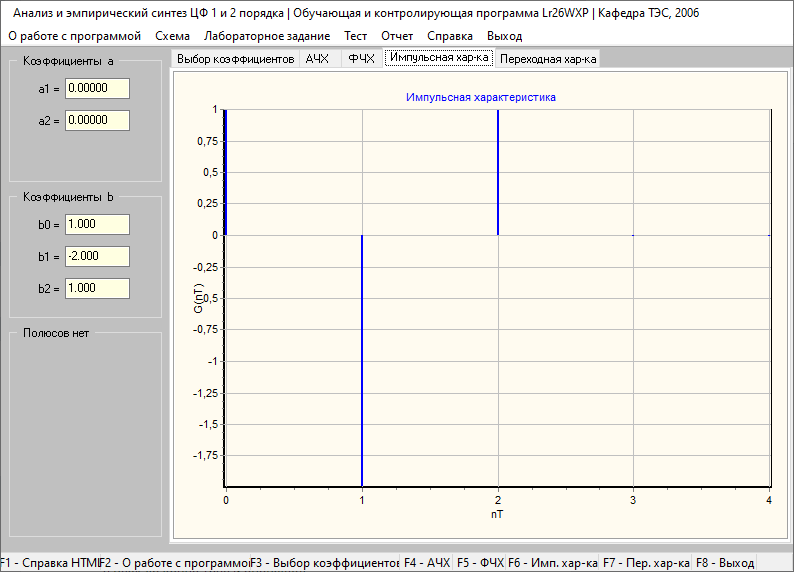Click the x-axis tick label '4'
The width and height of the screenshot is (794, 572).
(x=769, y=500)
